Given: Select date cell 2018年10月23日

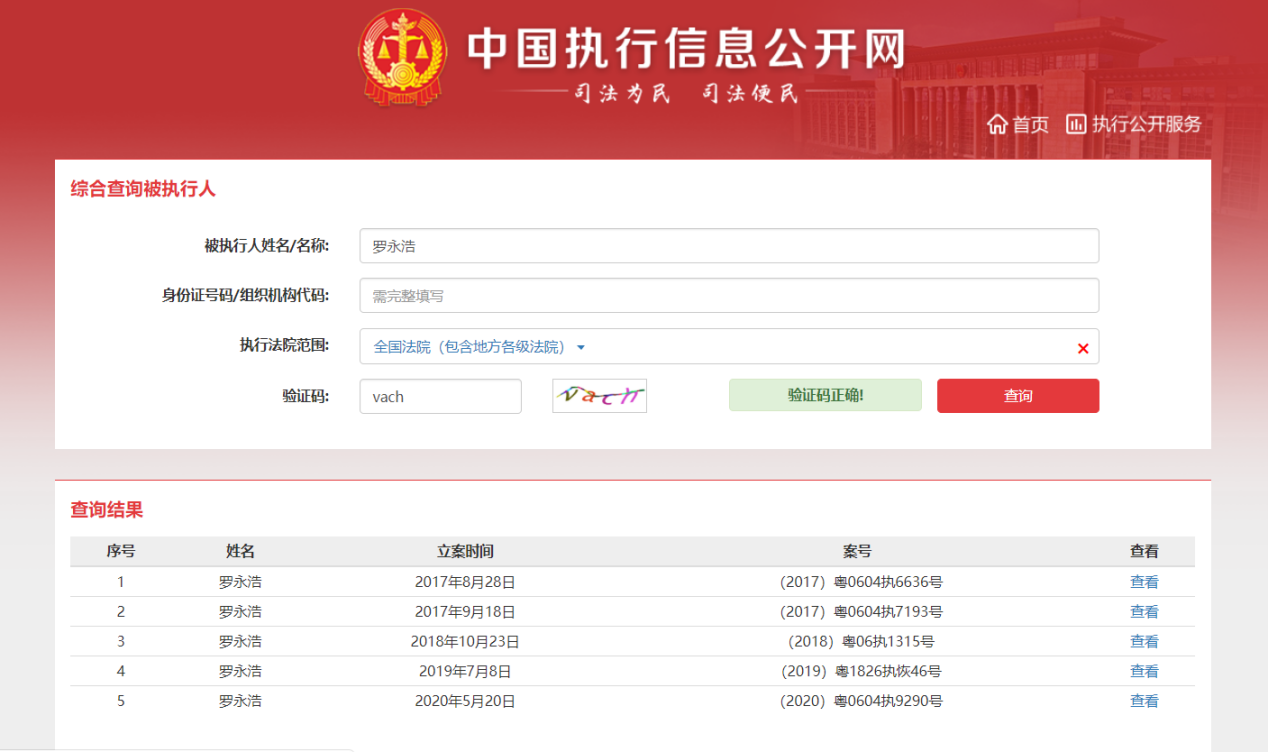Looking at the screenshot, I should [465, 642].
